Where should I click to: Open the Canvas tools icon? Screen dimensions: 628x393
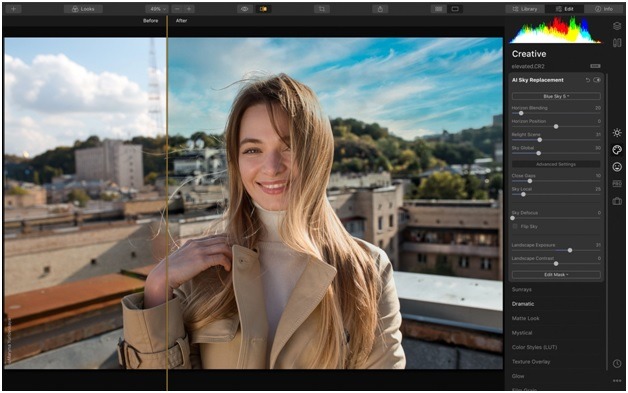(617, 42)
